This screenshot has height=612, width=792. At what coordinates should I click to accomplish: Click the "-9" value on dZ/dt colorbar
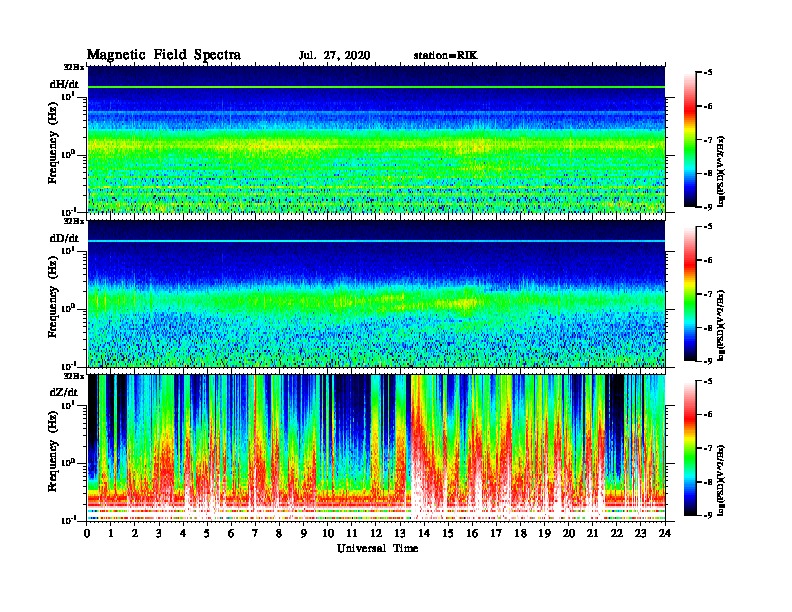point(708,515)
